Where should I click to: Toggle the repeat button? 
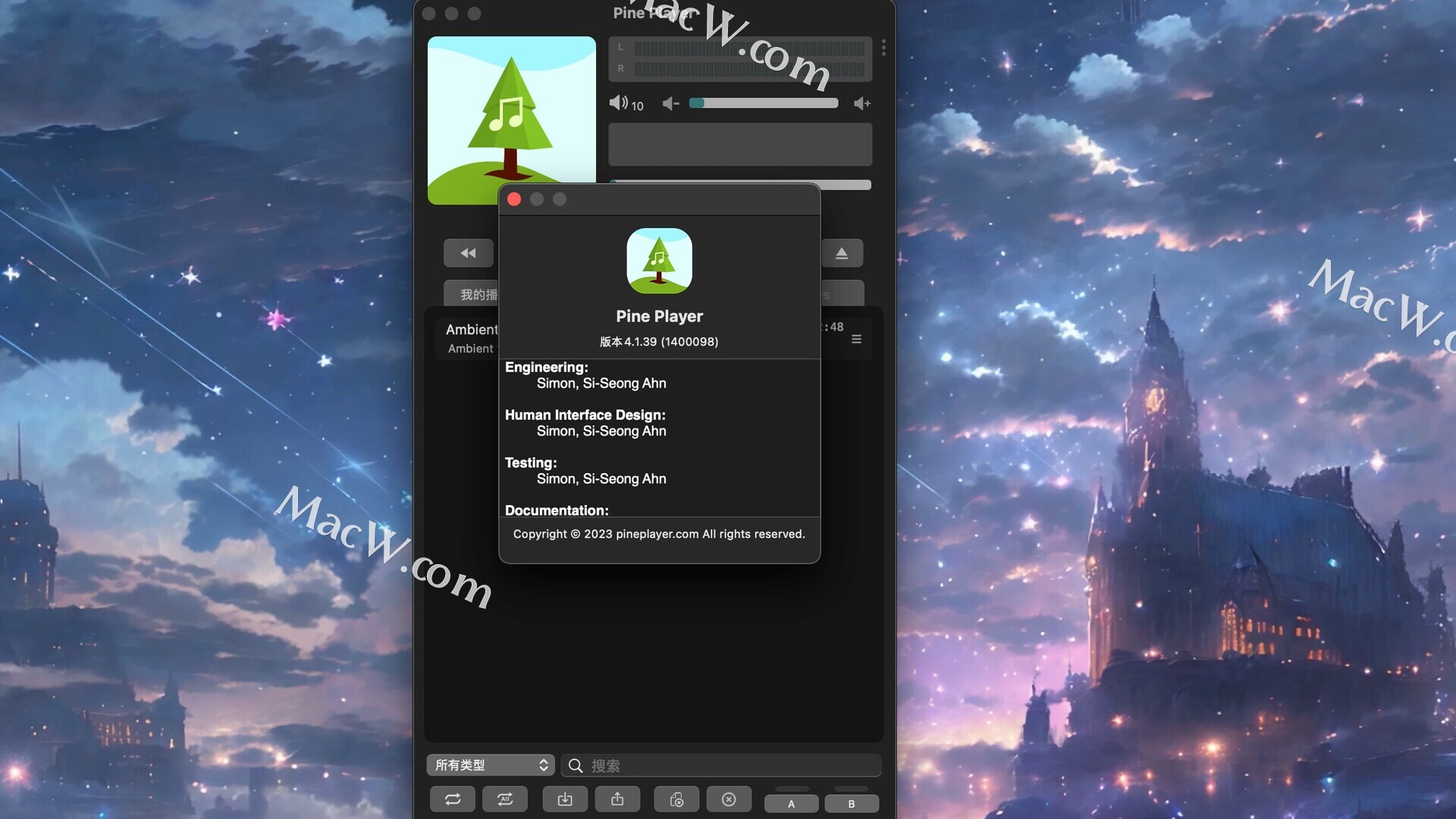pyautogui.click(x=453, y=799)
